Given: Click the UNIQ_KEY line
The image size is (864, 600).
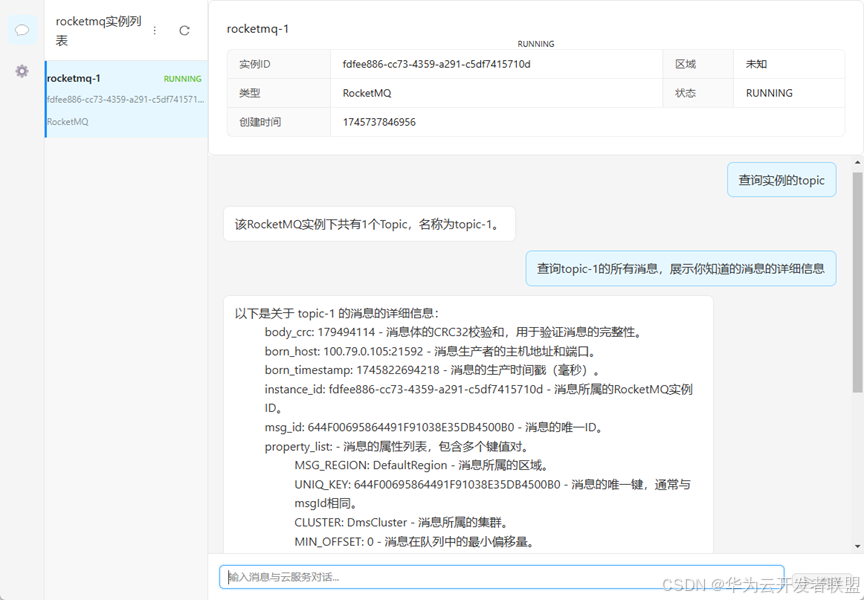Looking at the screenshot, I should 492,494.
